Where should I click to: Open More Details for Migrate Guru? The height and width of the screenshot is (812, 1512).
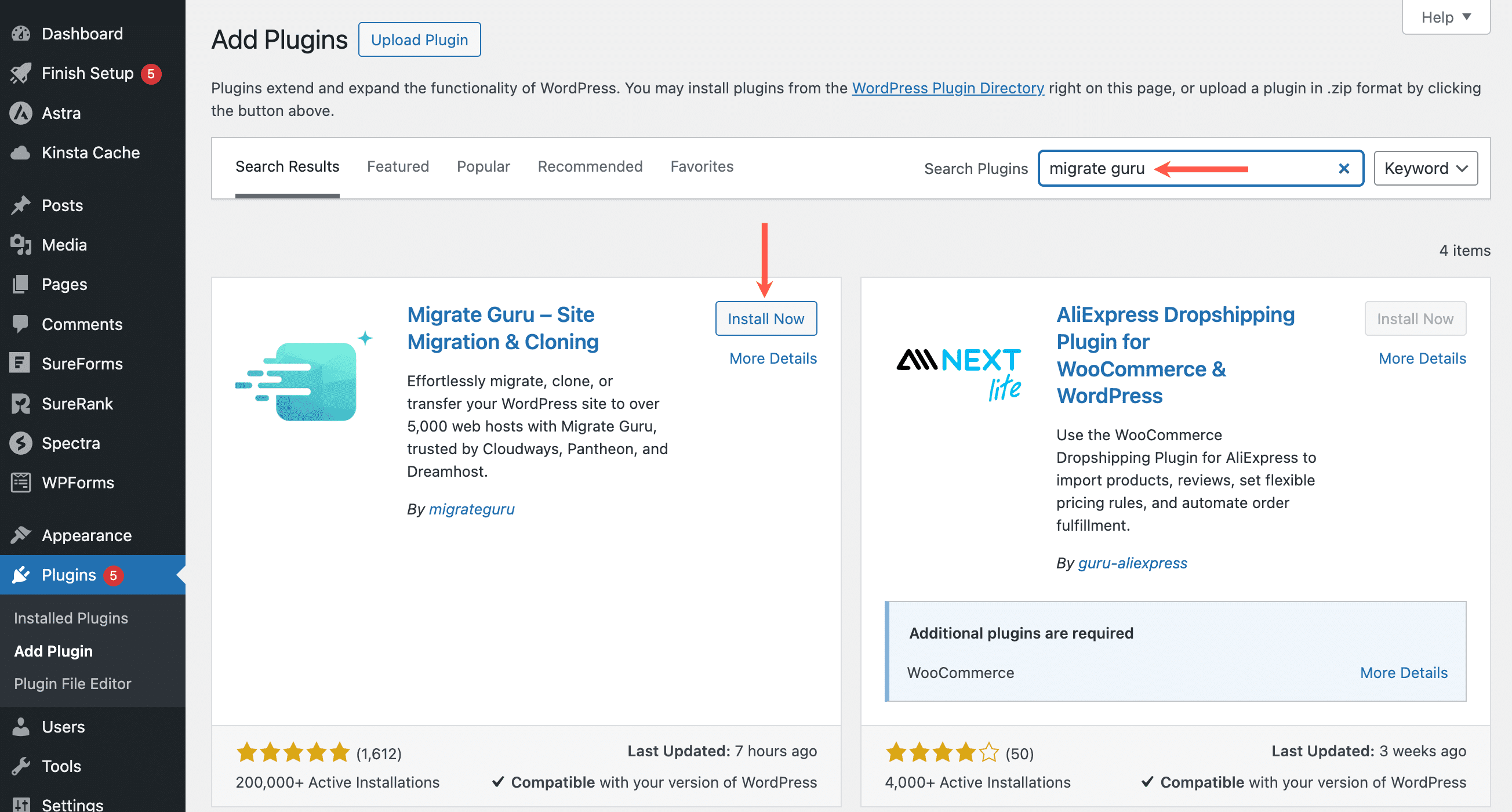tap(772, 358)
